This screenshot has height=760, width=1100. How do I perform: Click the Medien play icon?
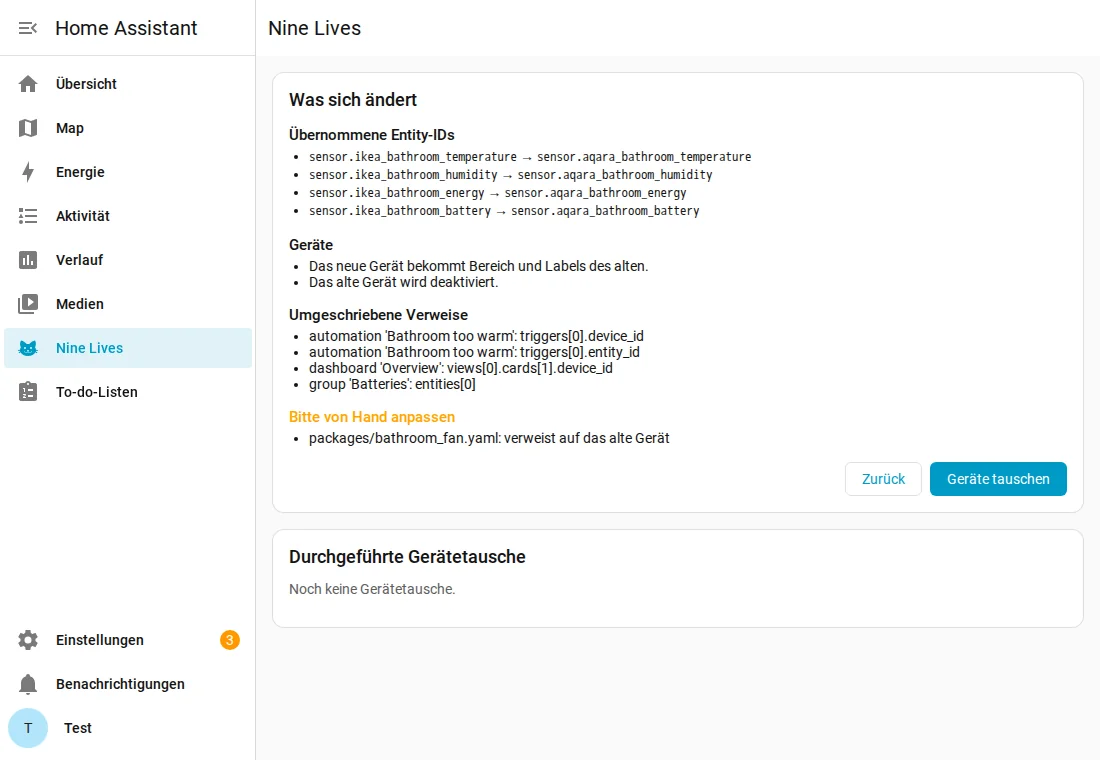click(x=28, y=304)
